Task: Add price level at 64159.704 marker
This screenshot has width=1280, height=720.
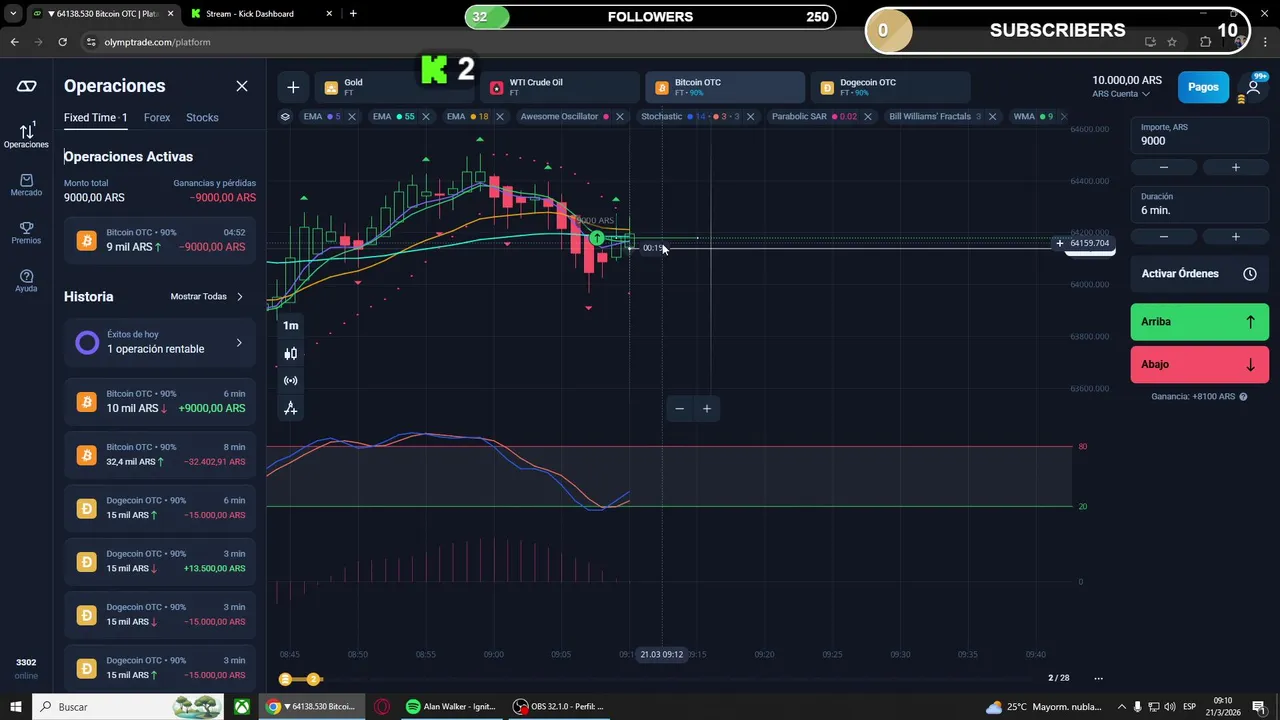Action: click(x=1060, y=243)
